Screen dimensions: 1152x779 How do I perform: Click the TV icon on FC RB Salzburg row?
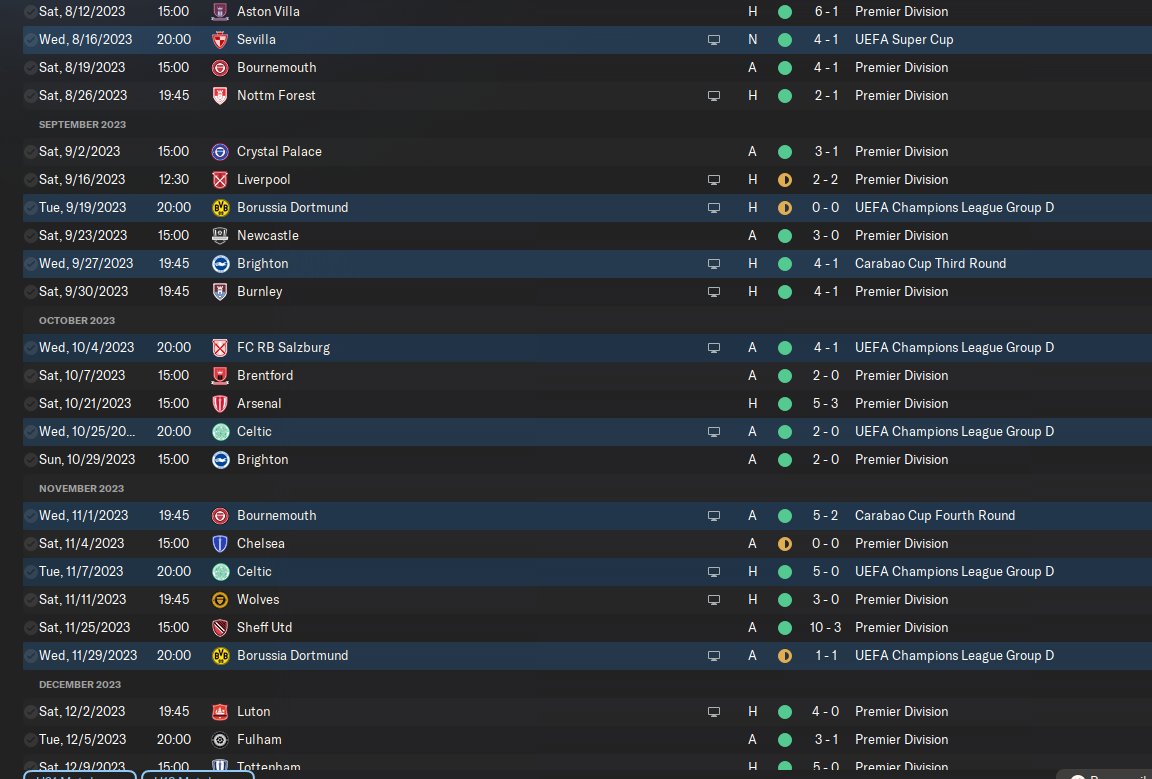713,348
